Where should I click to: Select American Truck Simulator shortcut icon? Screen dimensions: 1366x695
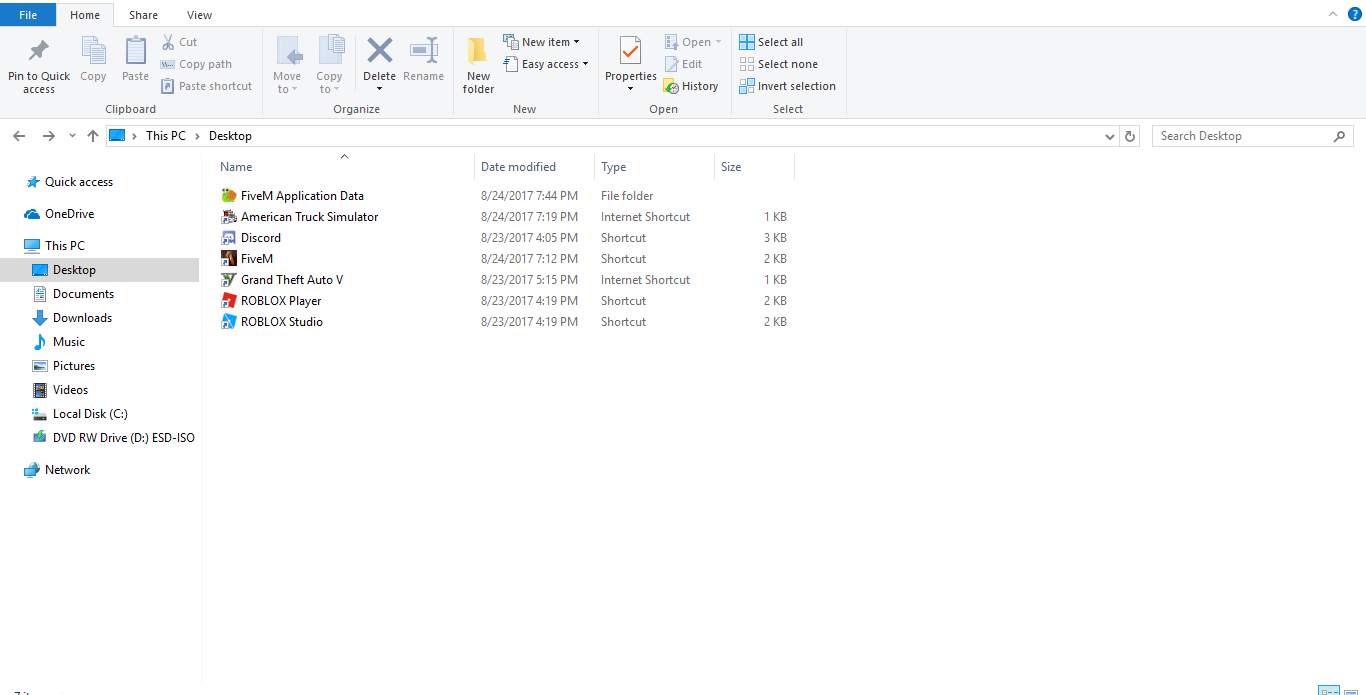click(228, 217)
